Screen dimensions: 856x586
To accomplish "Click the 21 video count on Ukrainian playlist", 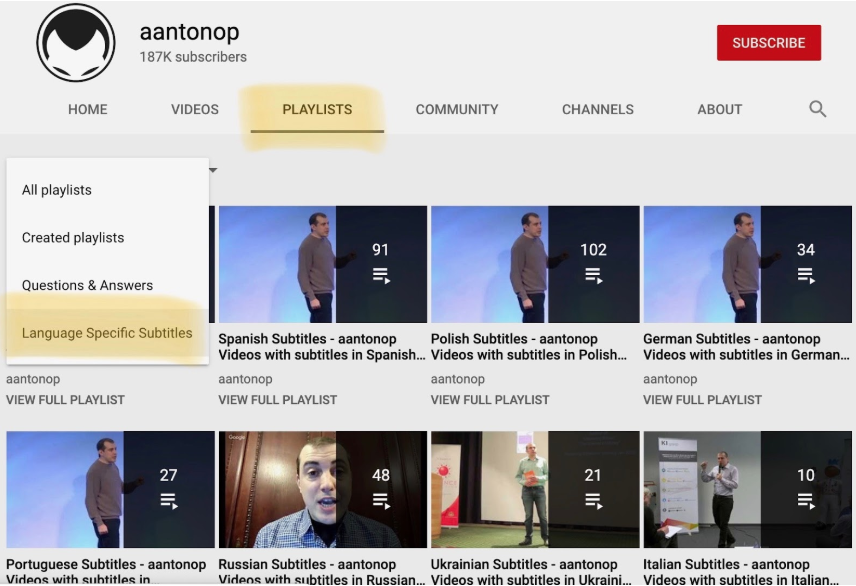I will tap(593, 475).
